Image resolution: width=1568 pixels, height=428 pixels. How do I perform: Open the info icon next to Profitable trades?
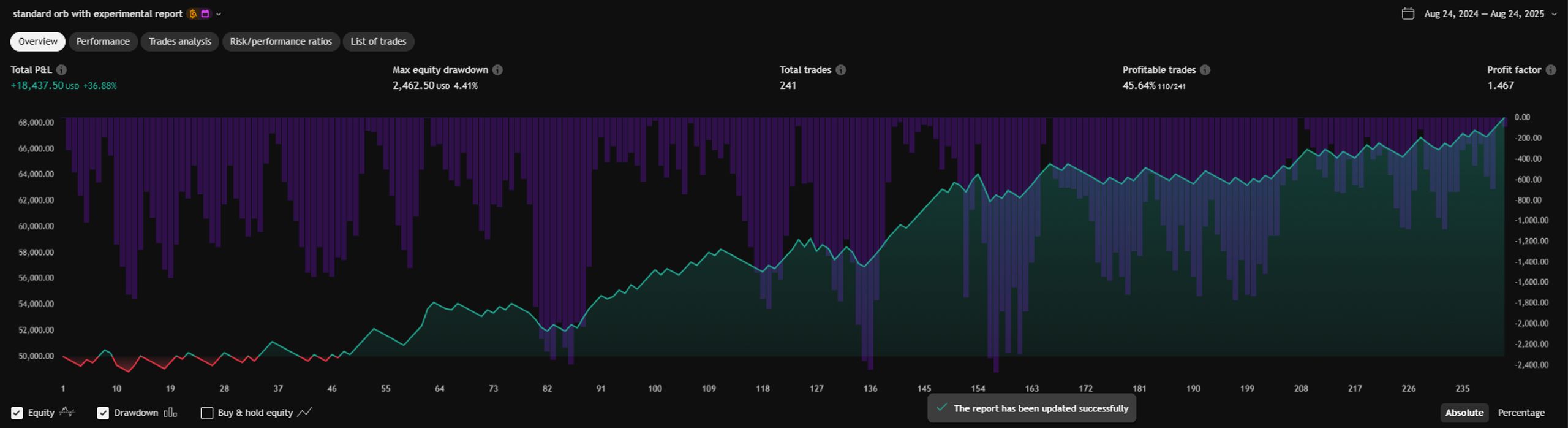click(1205, 70)
